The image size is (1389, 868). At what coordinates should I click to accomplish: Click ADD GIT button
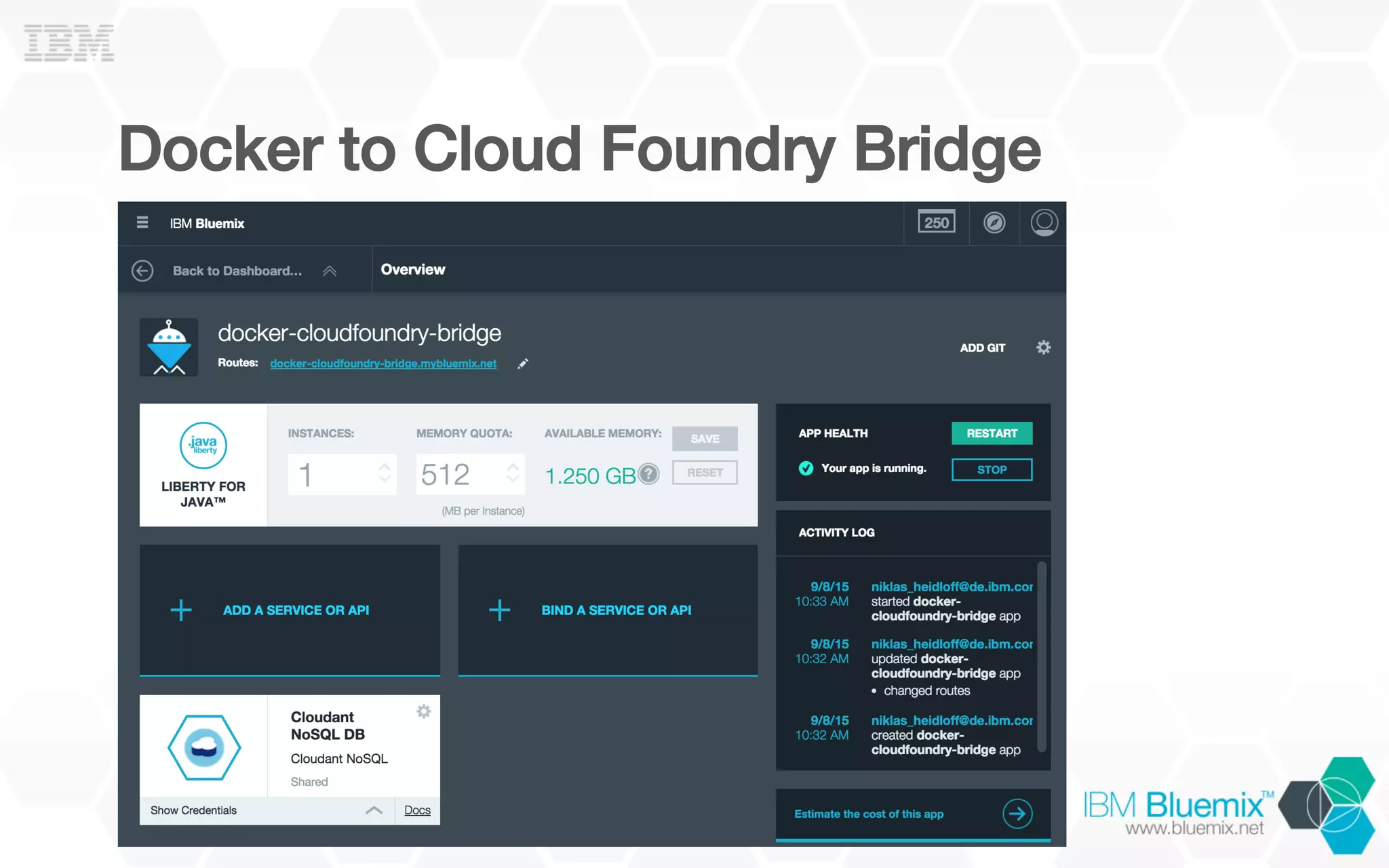[982, 348]
